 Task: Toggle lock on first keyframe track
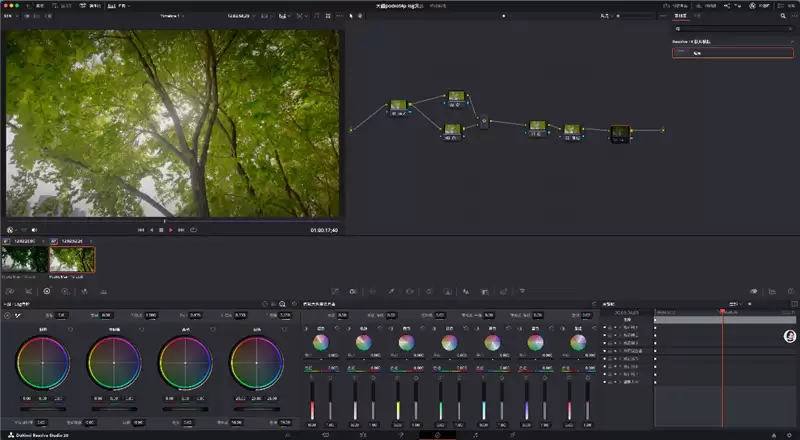coord(610,327)
